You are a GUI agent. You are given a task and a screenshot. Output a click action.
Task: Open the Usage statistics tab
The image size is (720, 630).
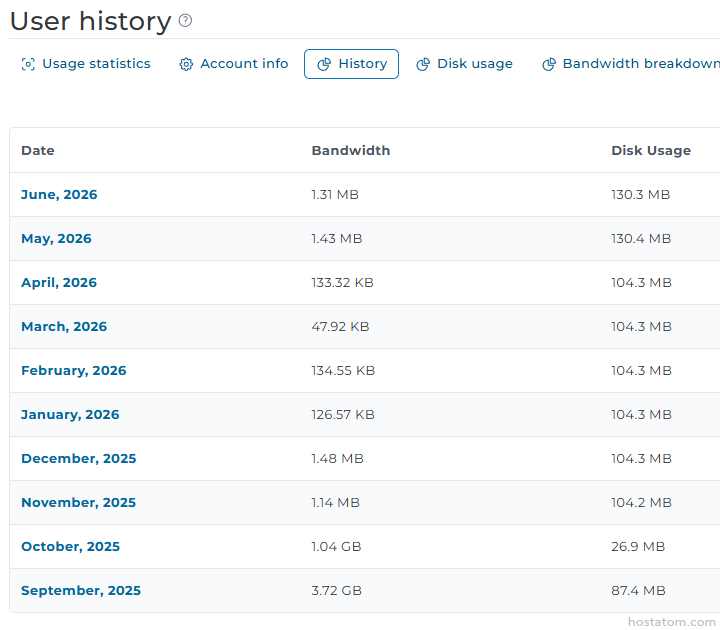click(x=86, y=64)
